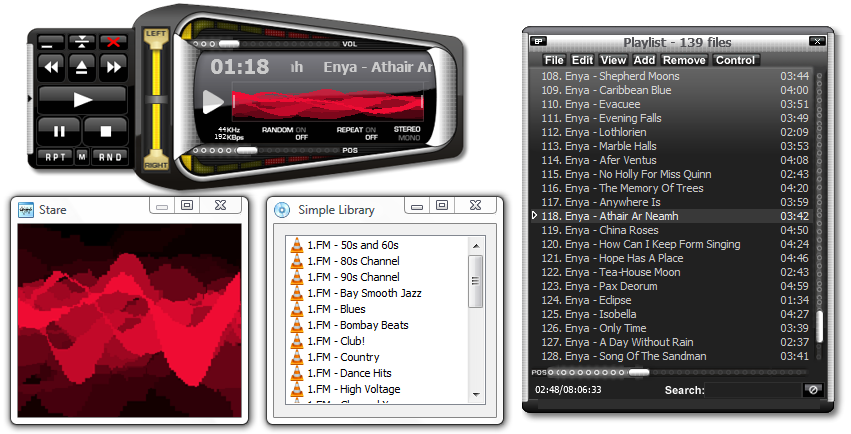851x434 pixels.
Task: Maximize the Stare visualization window
Action: 187,205
